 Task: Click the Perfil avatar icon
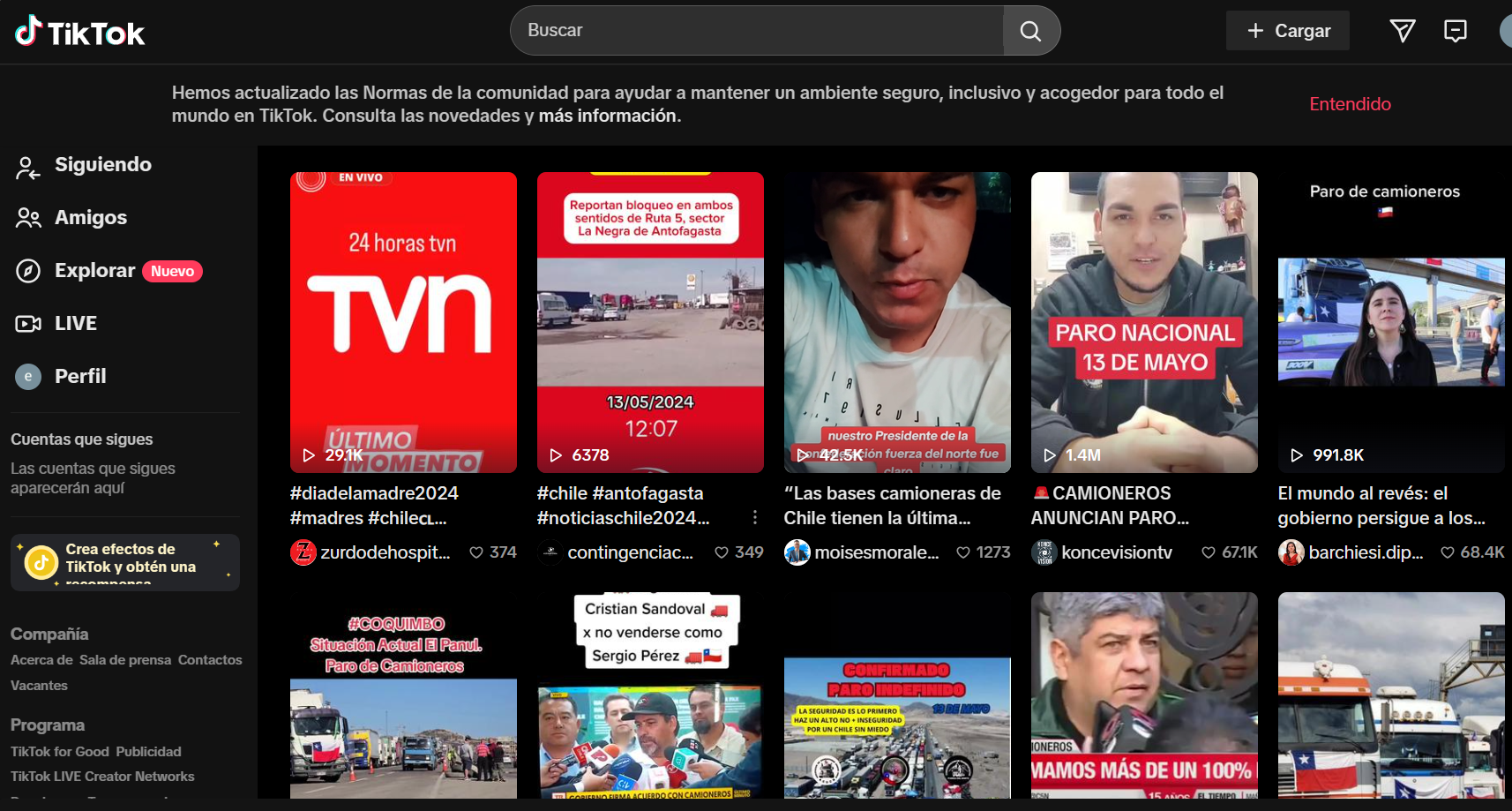pyautogui.click(x=28, y=377)
